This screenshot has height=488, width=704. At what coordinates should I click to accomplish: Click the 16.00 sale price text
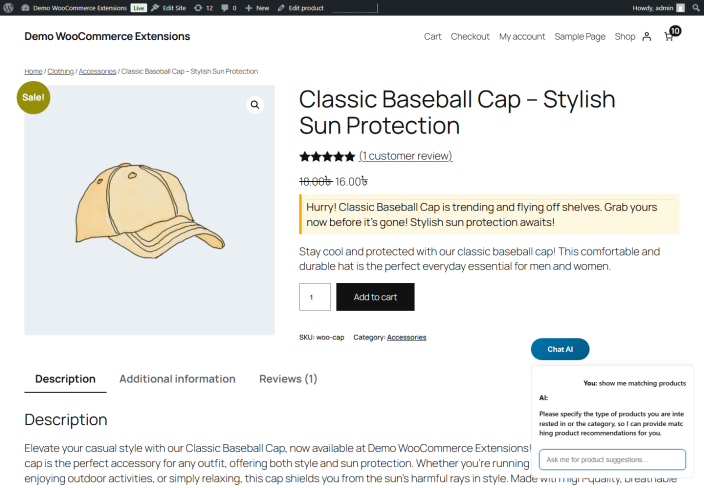351,181
